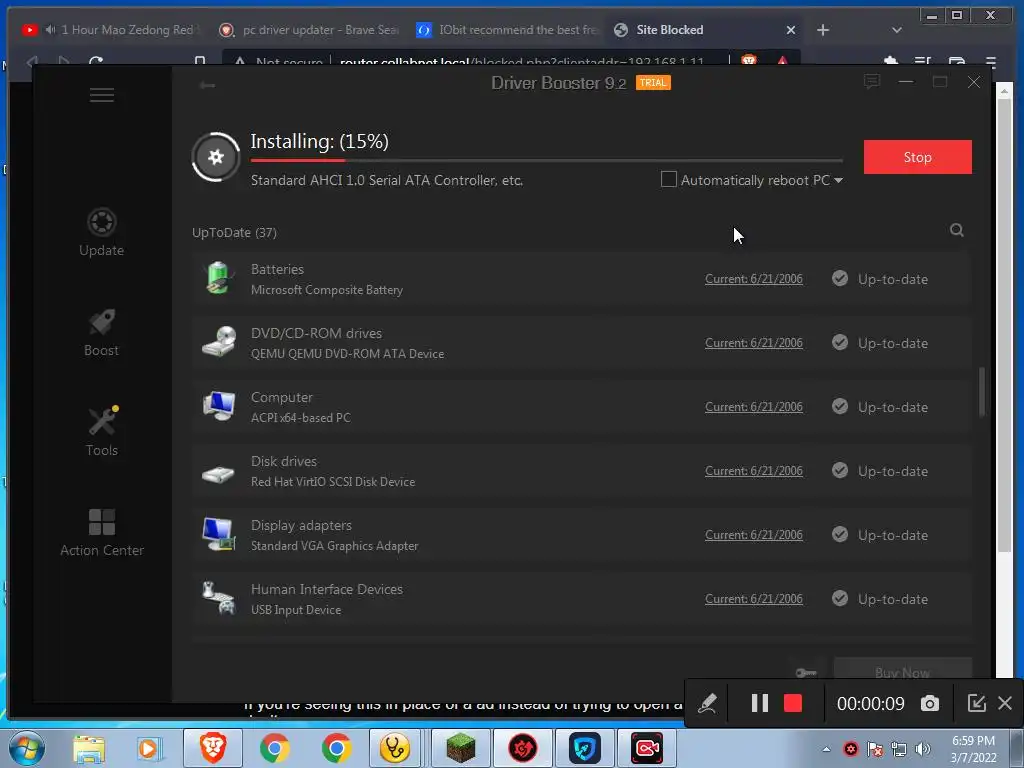Screen dimensions: 1024x768
Task: Click the recorder pen annotation tool
Action: point(707,703)
